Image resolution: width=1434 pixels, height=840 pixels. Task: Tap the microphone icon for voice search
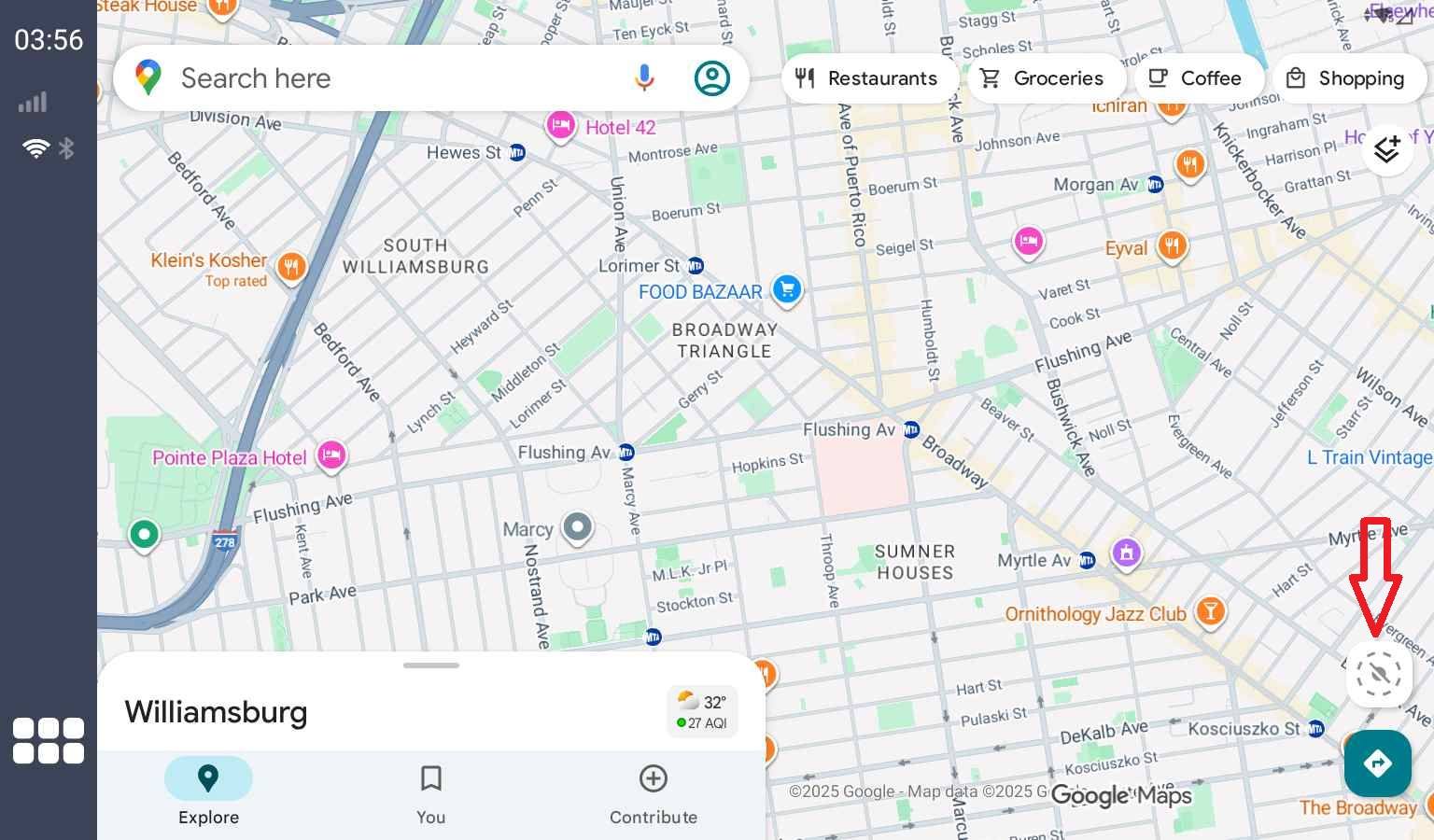pyautogui.click(x=644, y=77)
